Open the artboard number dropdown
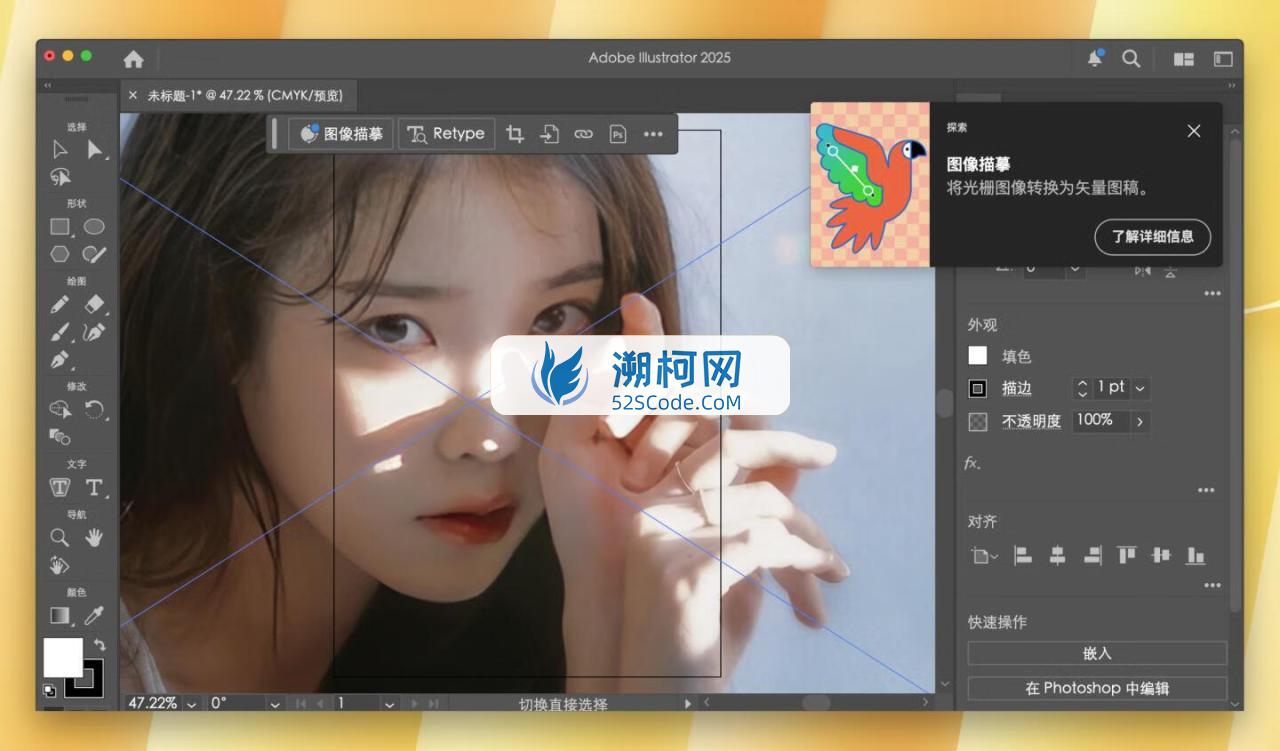 click(x=389, y=704)
